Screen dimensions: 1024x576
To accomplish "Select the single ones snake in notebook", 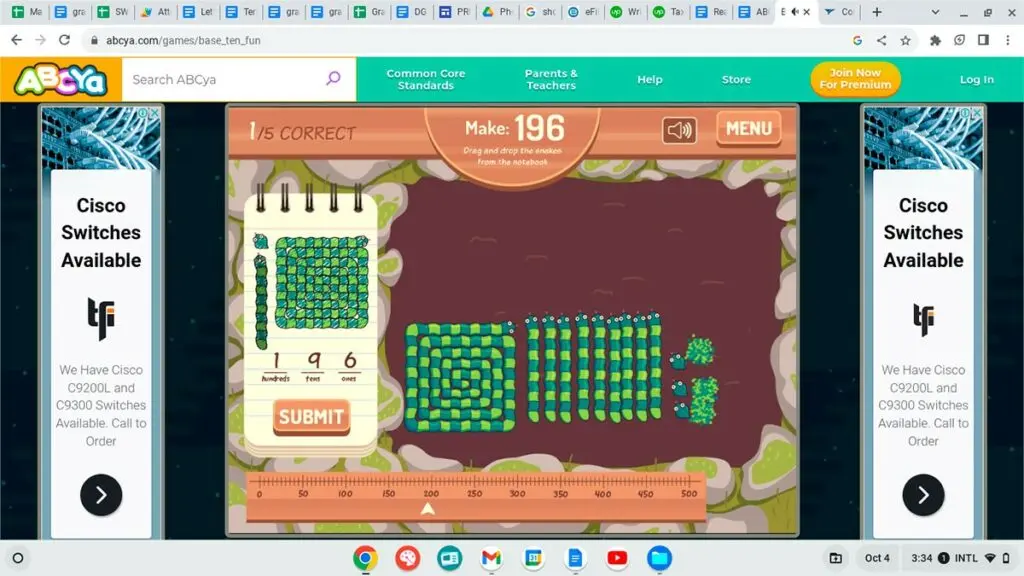I will 261,241.
